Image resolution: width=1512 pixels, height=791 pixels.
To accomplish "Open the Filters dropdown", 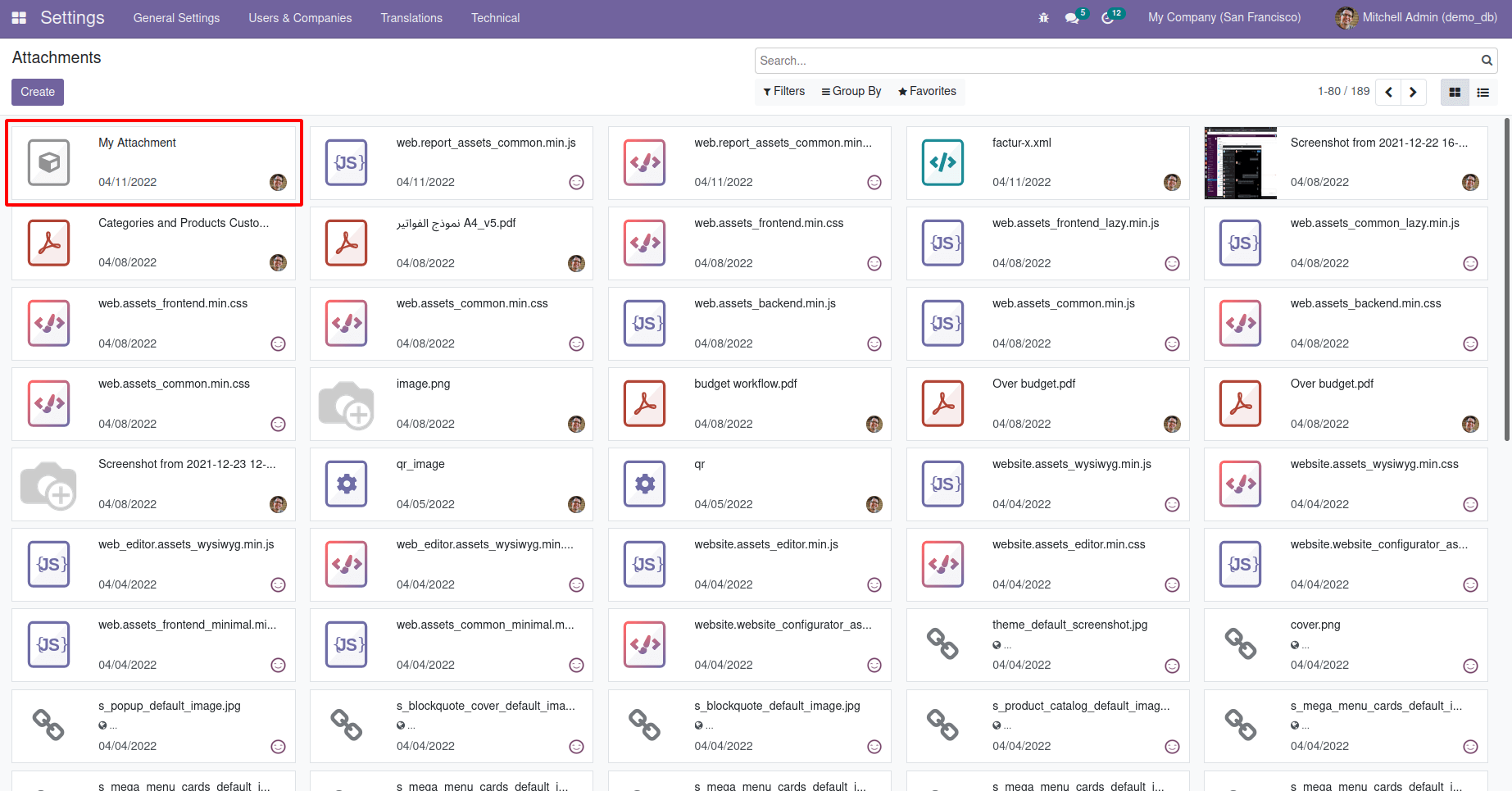I will 783,91.
